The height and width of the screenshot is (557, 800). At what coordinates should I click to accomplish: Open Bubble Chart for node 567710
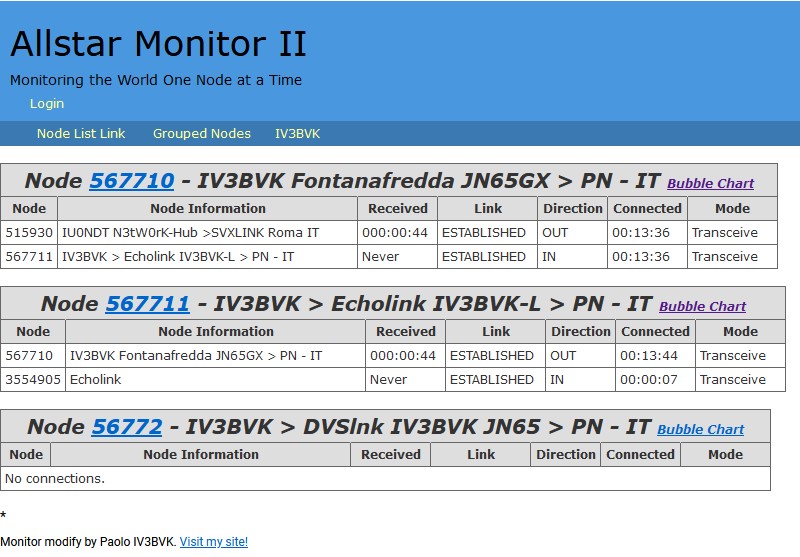710,184
